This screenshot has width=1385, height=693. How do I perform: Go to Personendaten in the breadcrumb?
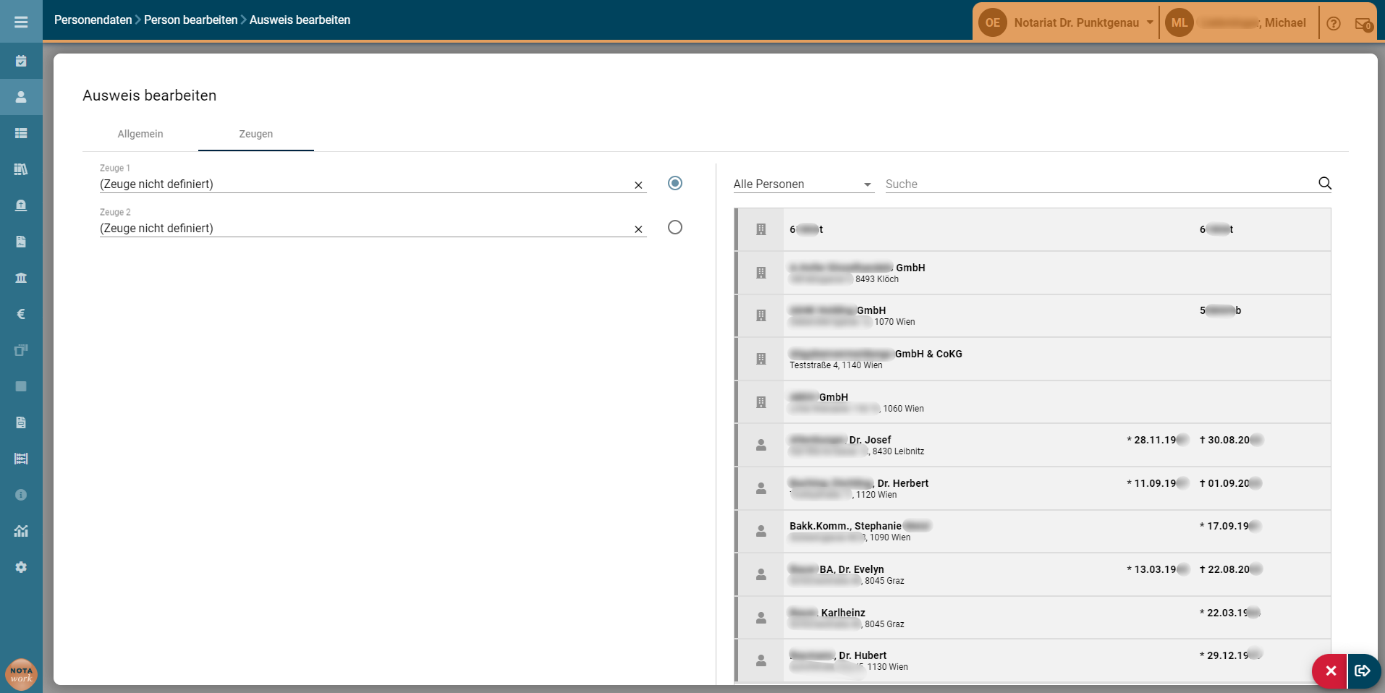93,20
